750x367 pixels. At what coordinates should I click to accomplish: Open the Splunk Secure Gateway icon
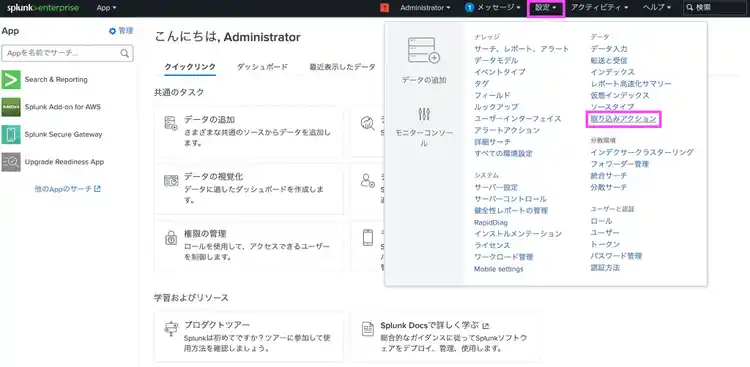[11, 134]
